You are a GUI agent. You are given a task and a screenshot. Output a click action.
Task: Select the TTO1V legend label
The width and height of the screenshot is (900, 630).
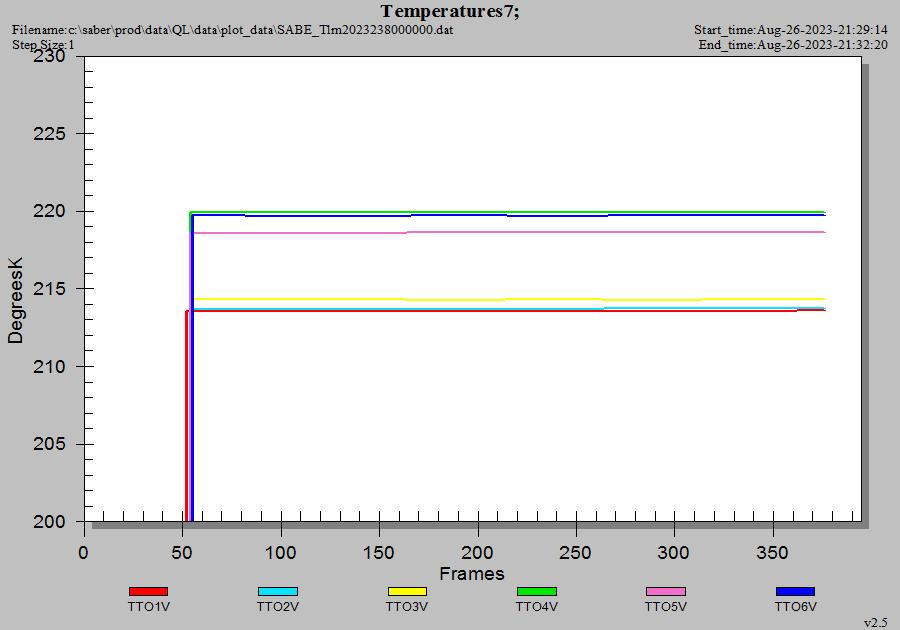coord(149,606)
